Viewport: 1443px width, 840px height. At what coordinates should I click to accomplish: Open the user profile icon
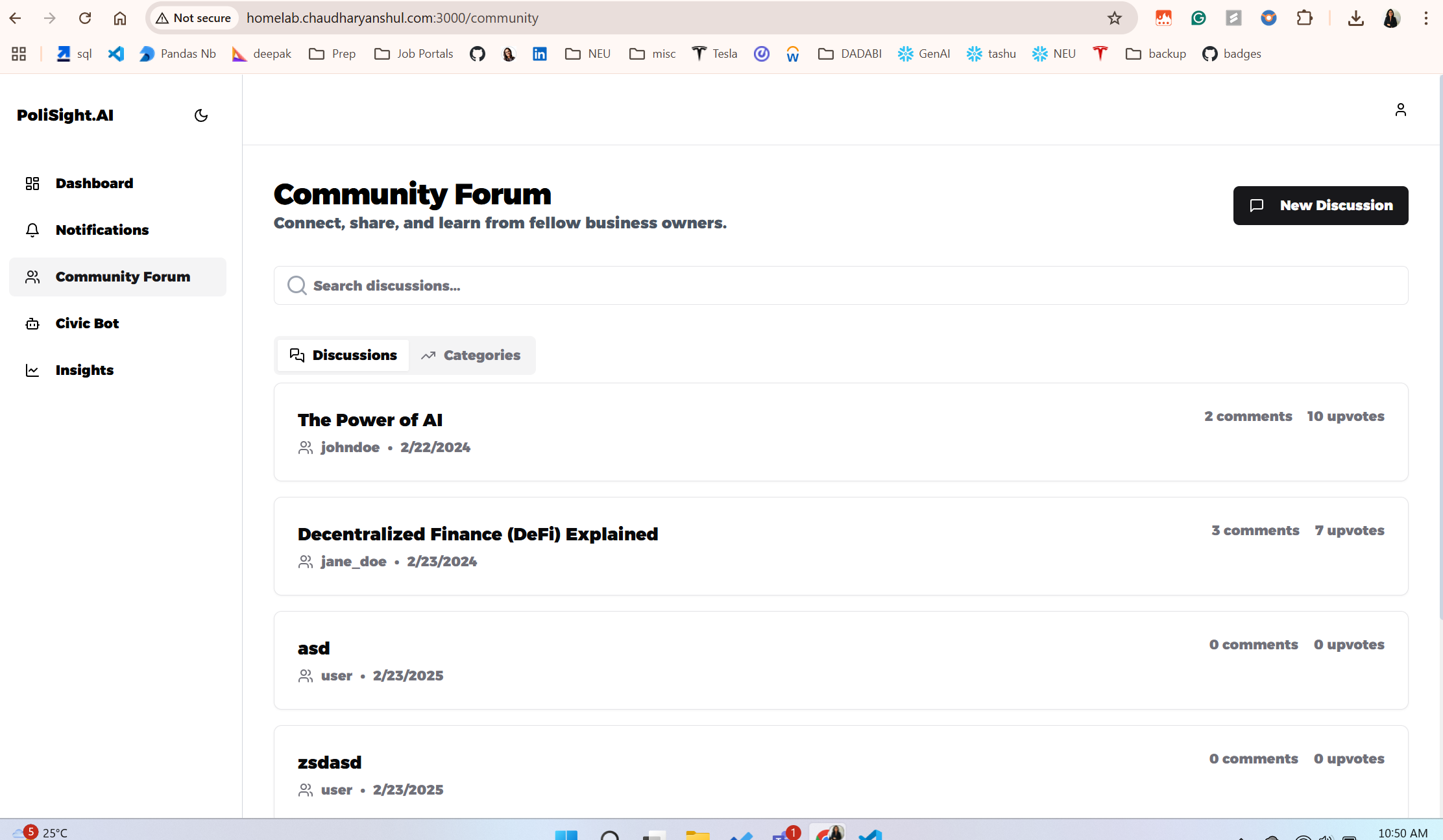point(1400,110)
